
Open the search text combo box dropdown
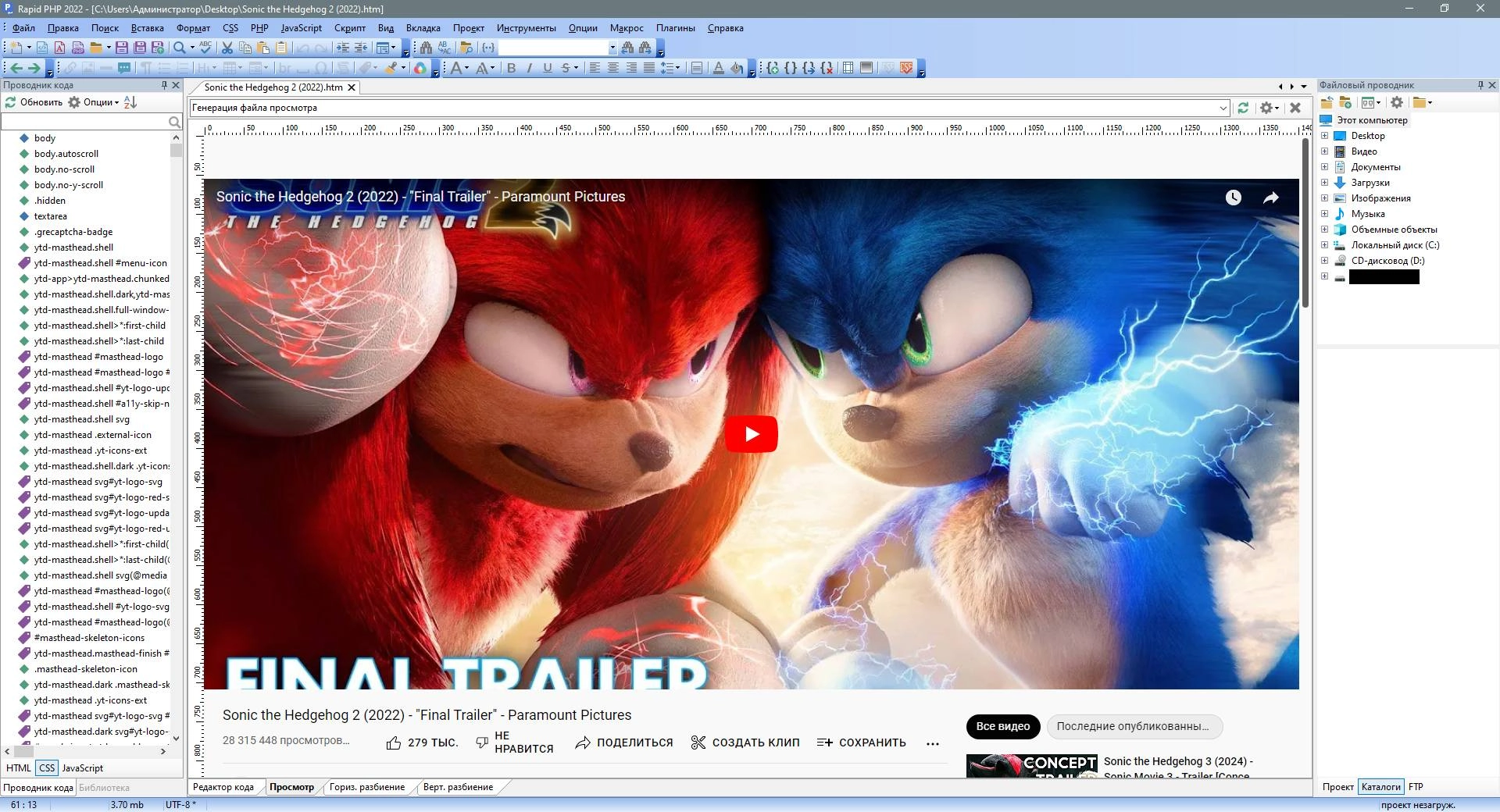612,48
